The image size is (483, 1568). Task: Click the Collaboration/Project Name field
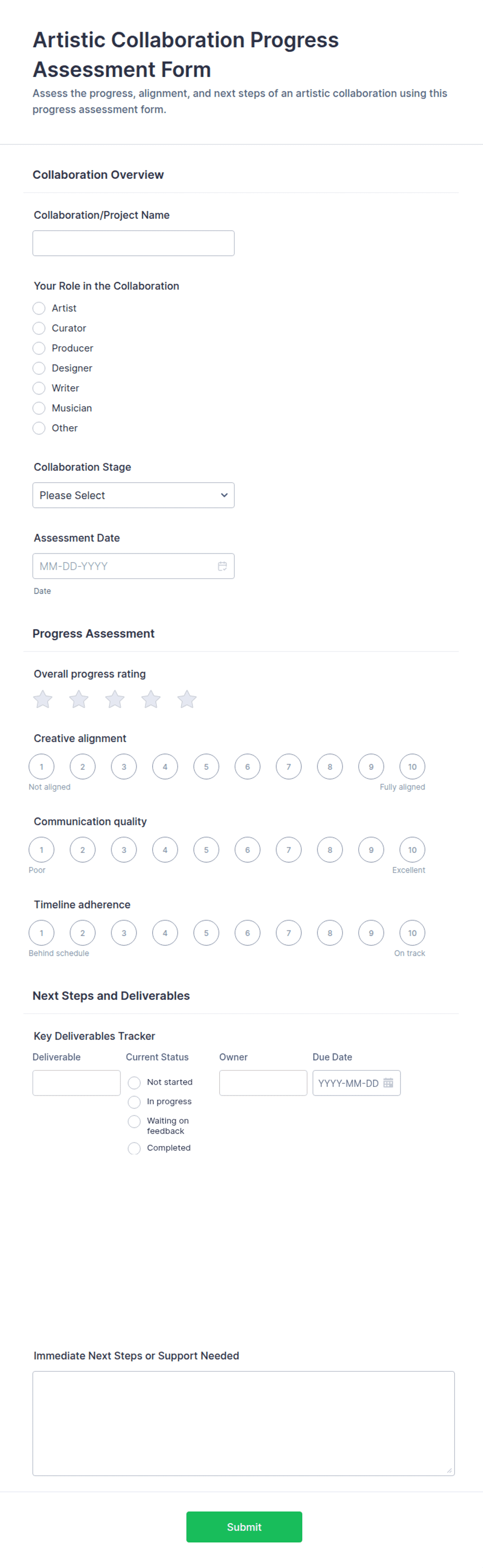[x=133, y=243]
